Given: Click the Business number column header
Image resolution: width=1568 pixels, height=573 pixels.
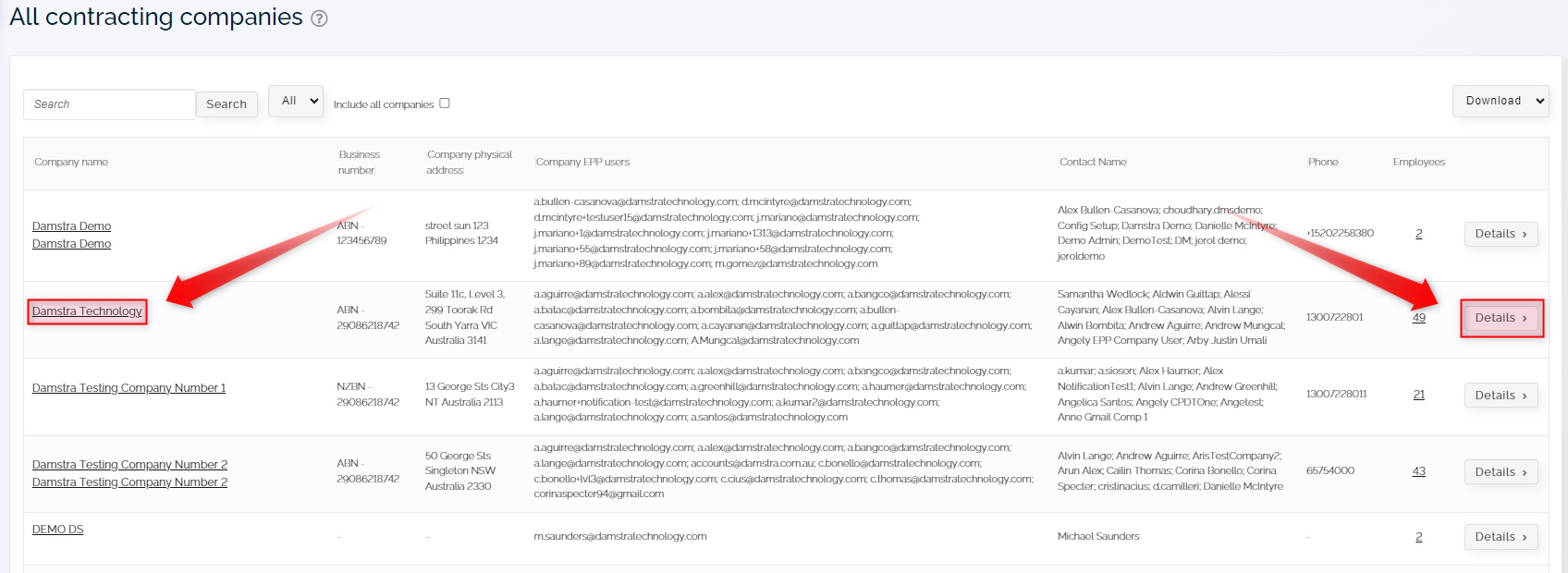Looking at the screenshot, I should point(359,162).
